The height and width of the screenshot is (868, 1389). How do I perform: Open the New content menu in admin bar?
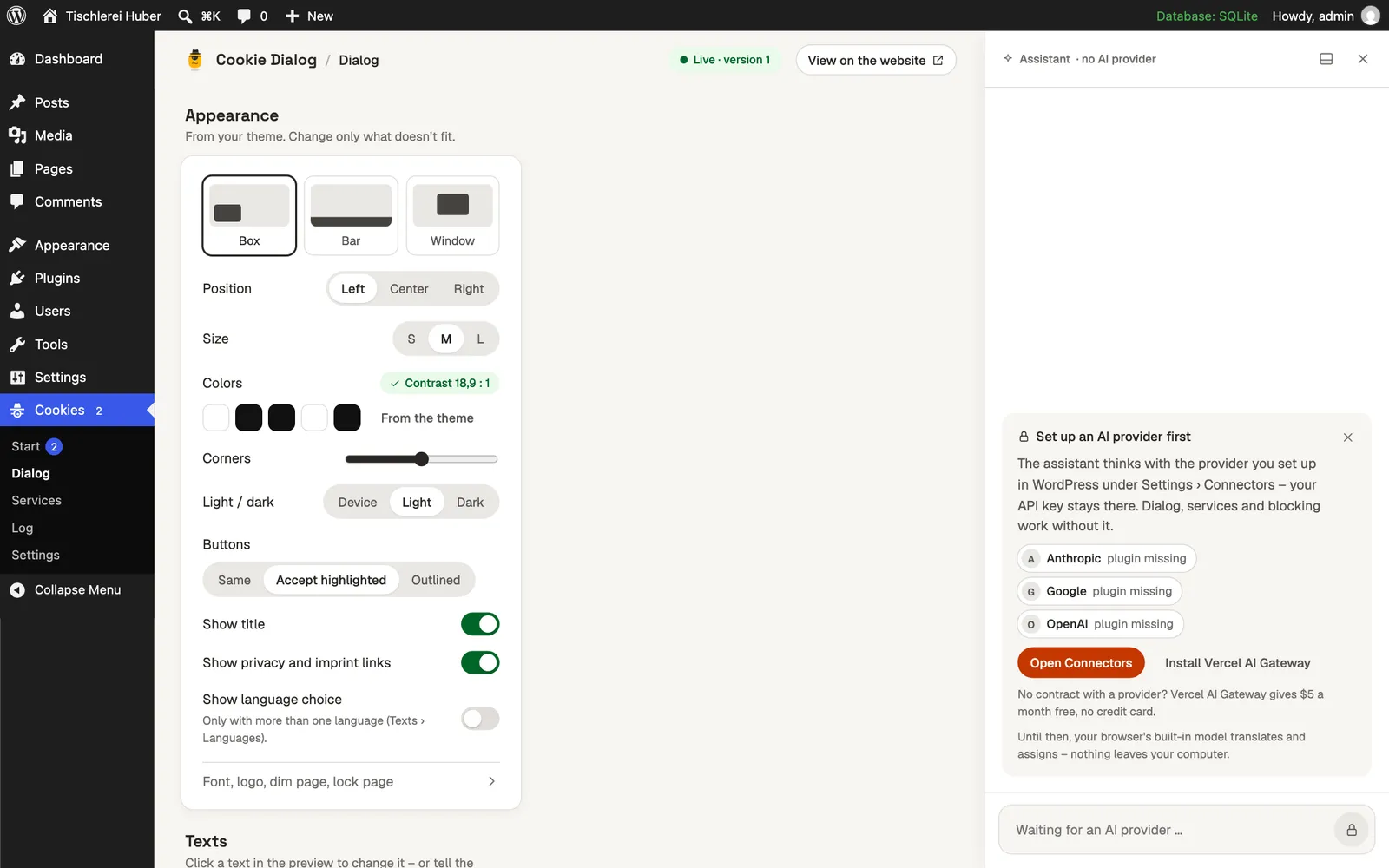click(x=309, y=16)
